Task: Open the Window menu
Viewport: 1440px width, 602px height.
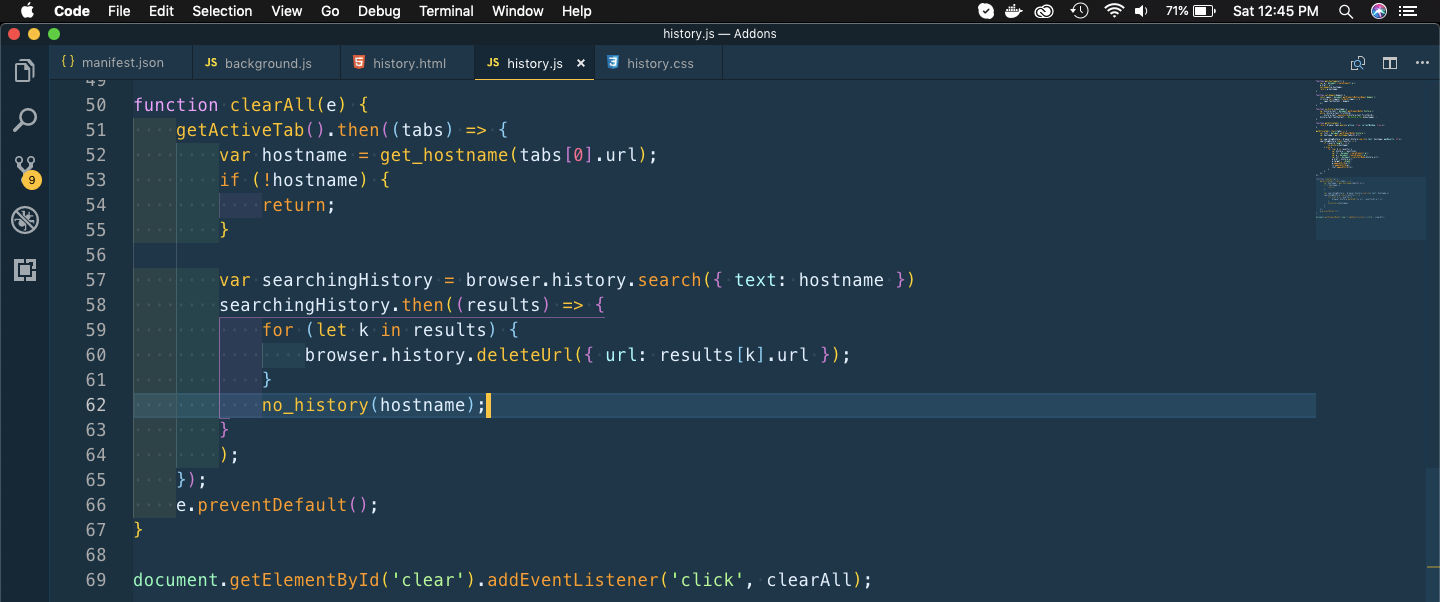Action: [518, 11]
